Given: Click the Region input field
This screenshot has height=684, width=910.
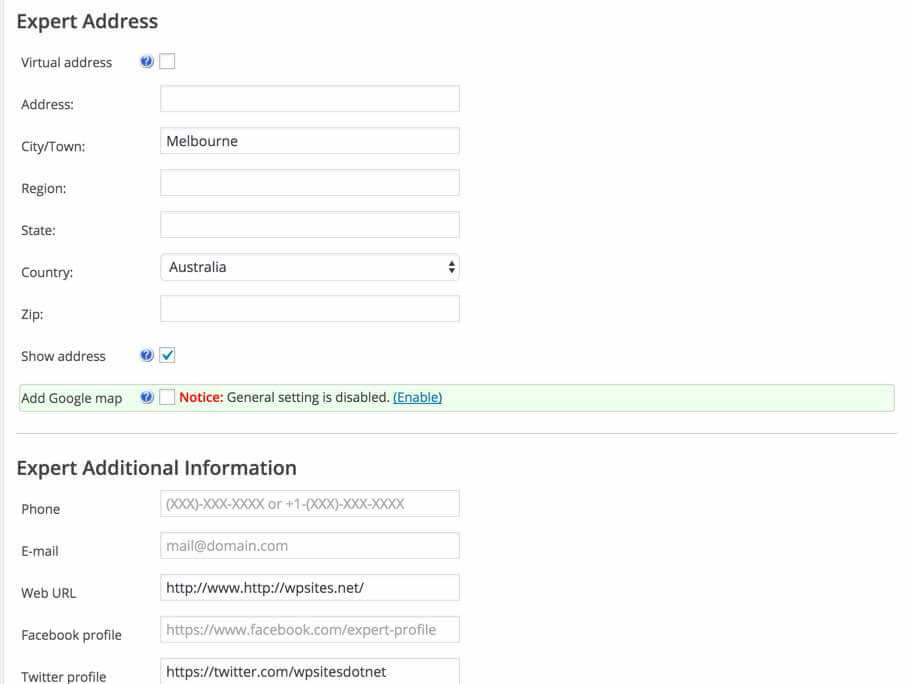Looking at the screenshot, I should click(x=309, y=183).
